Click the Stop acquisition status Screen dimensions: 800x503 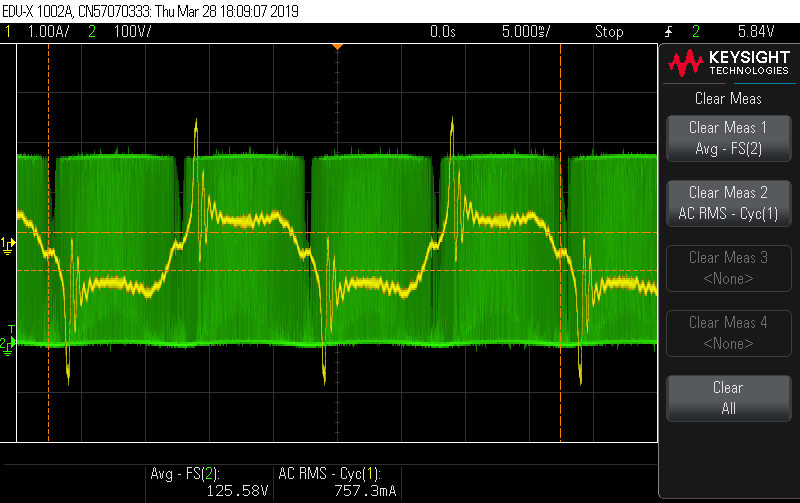point(609,32)
